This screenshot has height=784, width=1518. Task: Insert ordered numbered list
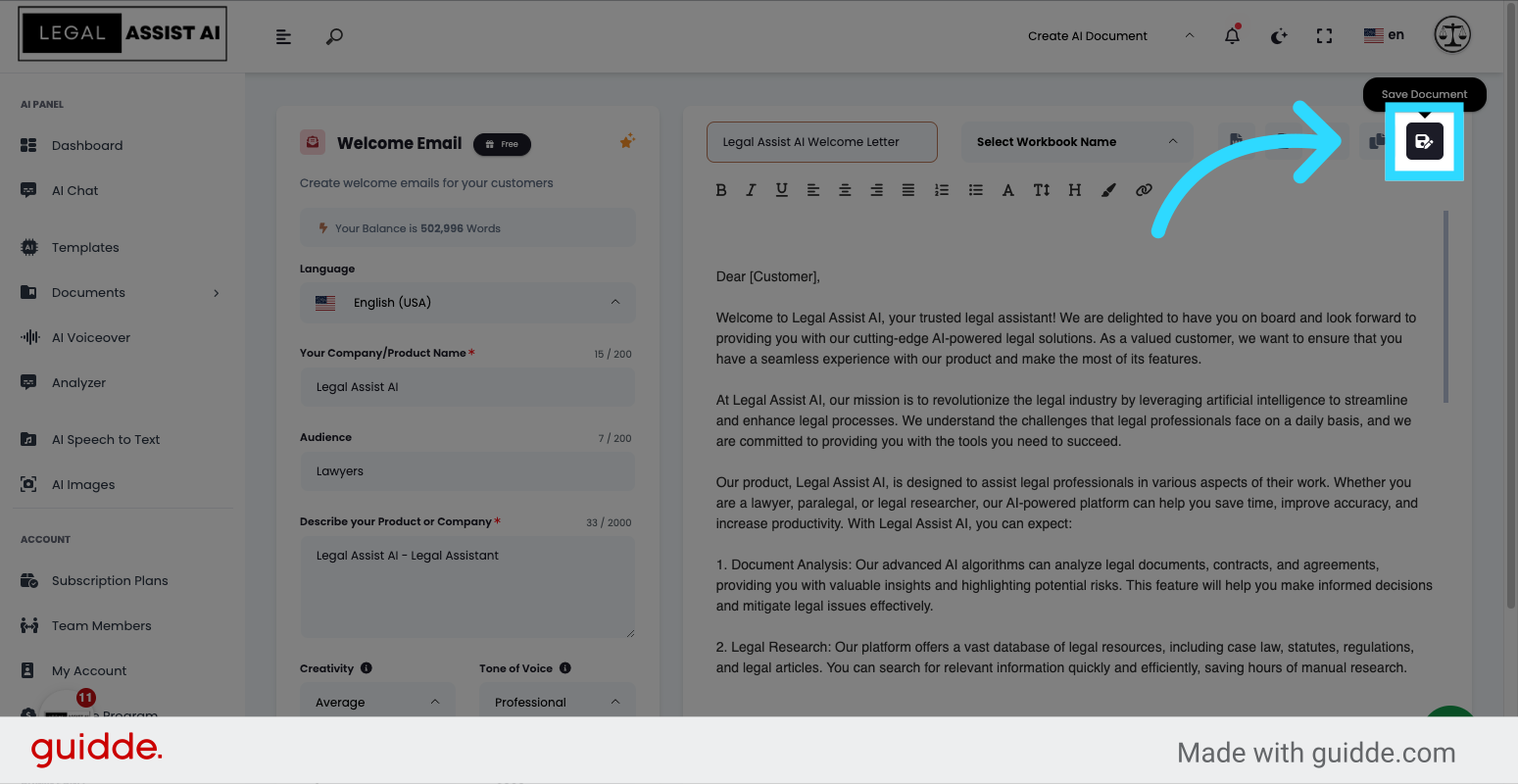click(x=942, y=190)
